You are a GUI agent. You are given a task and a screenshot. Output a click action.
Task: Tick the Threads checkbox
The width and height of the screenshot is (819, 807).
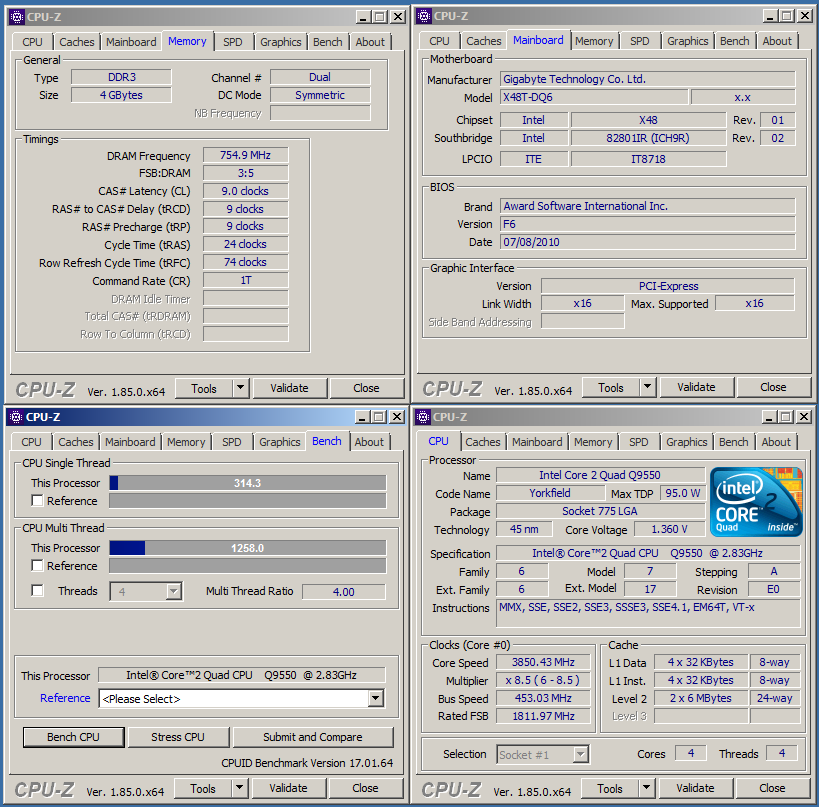coord(38,591)
